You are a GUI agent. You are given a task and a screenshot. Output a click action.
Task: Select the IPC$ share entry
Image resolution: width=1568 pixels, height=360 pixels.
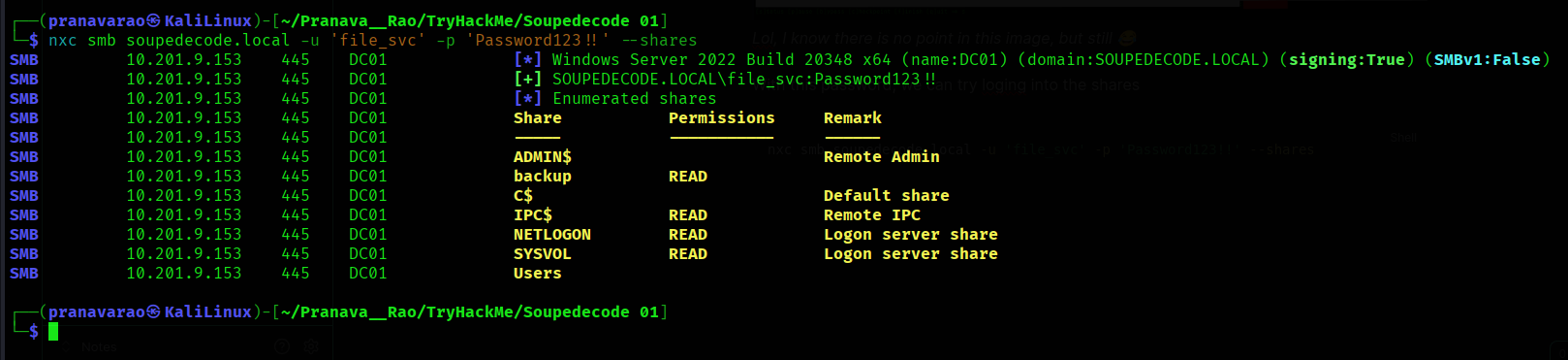[x=533, y=215]
